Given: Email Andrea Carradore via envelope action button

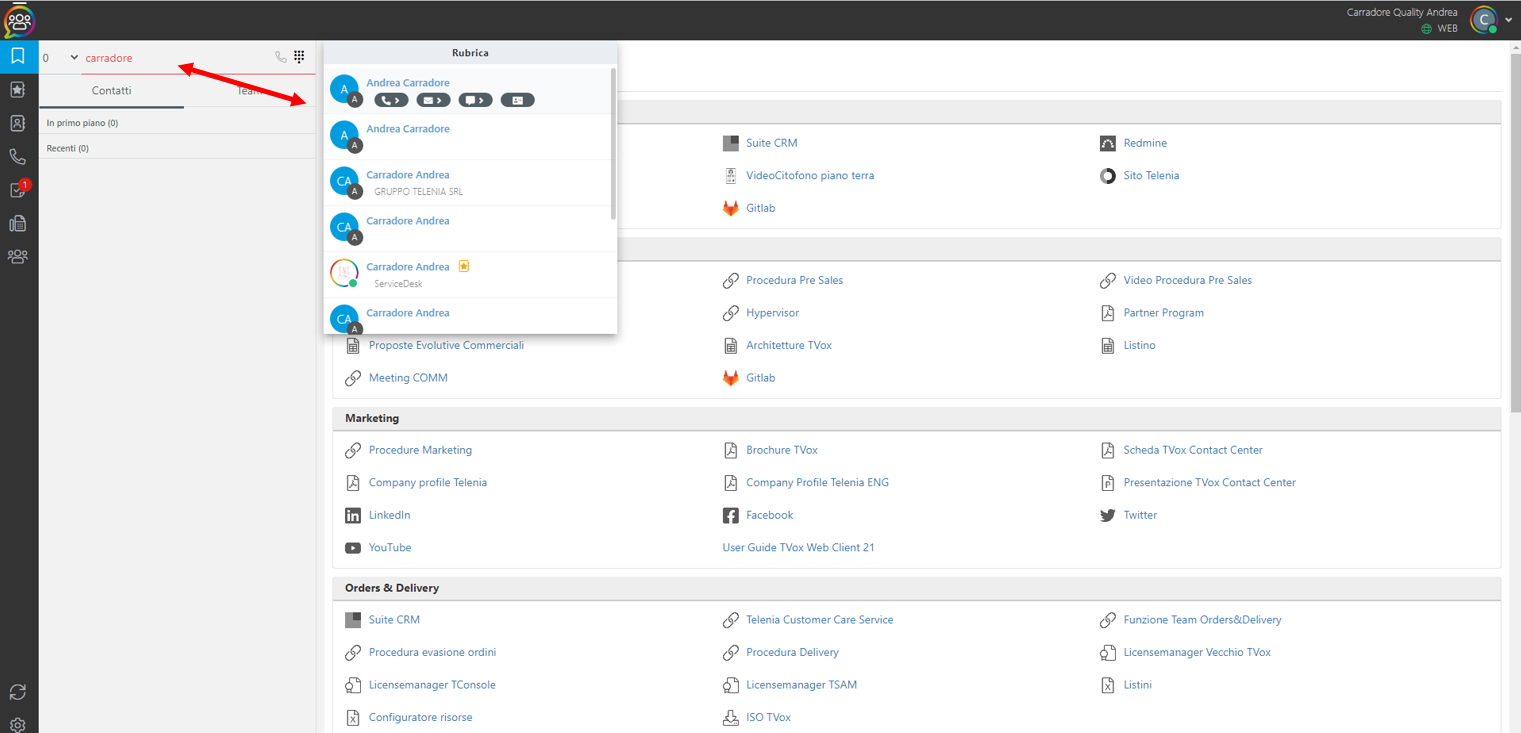Looking at the screenshot, I should click(433, 100).
